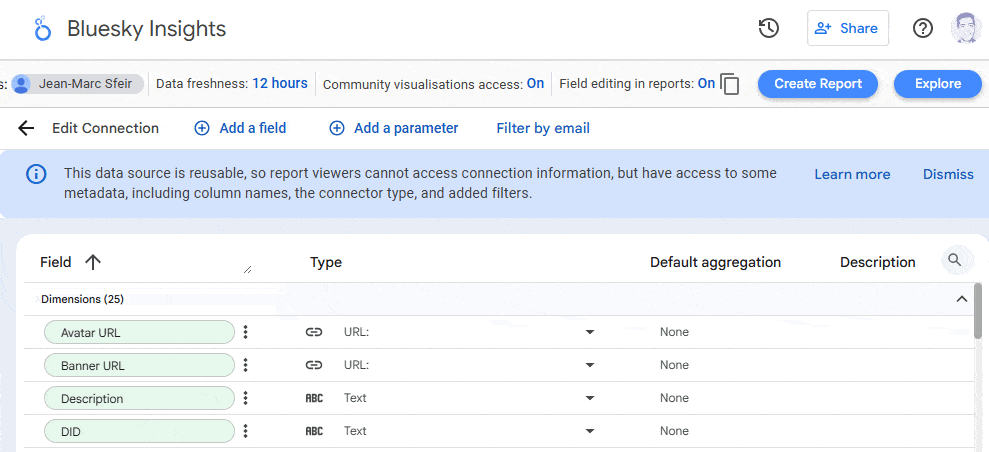Click Edit Connection
989x452 pixels.
click(105, 129)
